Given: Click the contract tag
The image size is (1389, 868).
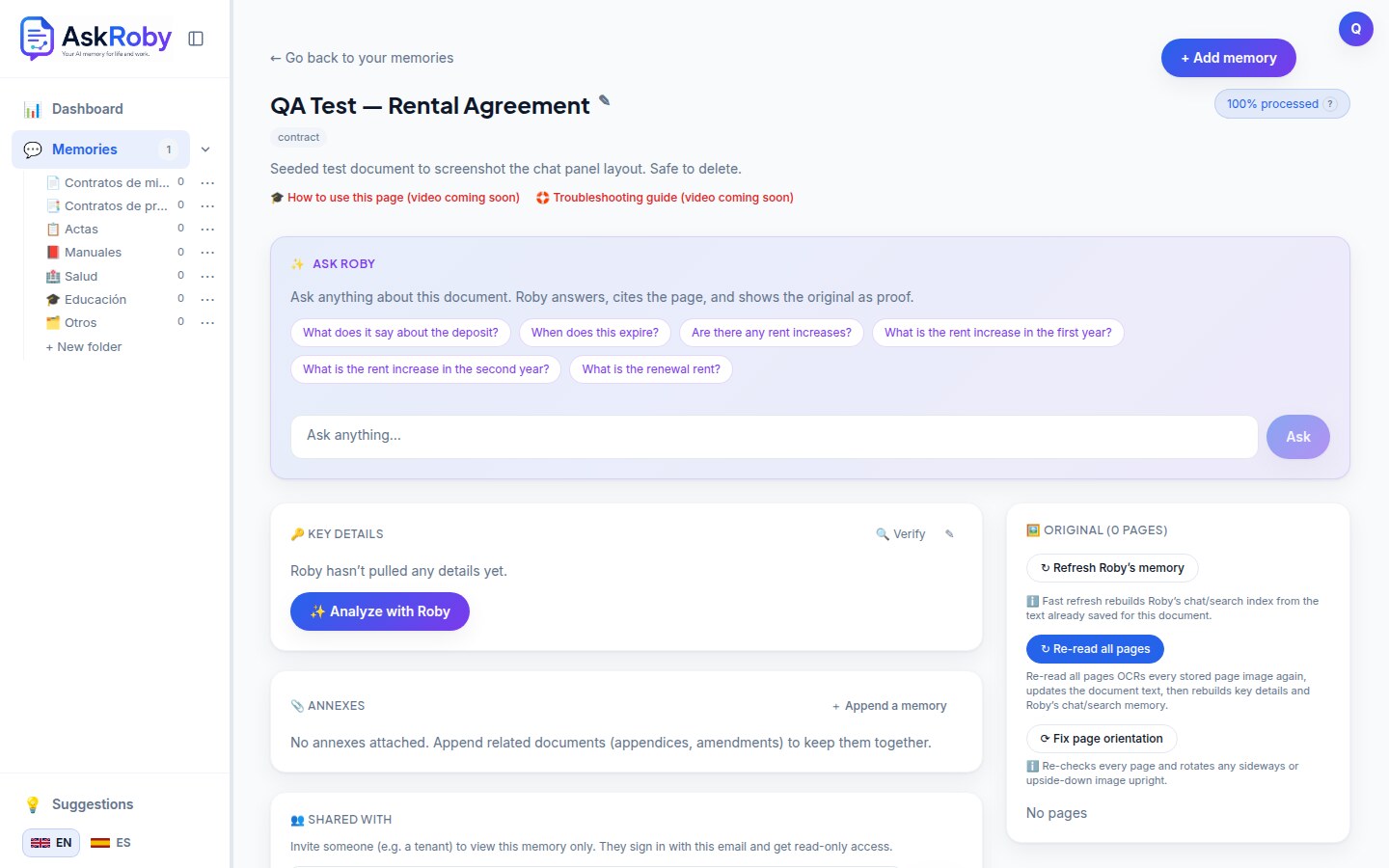Looking at the screenshot, I should coord(298,137).
